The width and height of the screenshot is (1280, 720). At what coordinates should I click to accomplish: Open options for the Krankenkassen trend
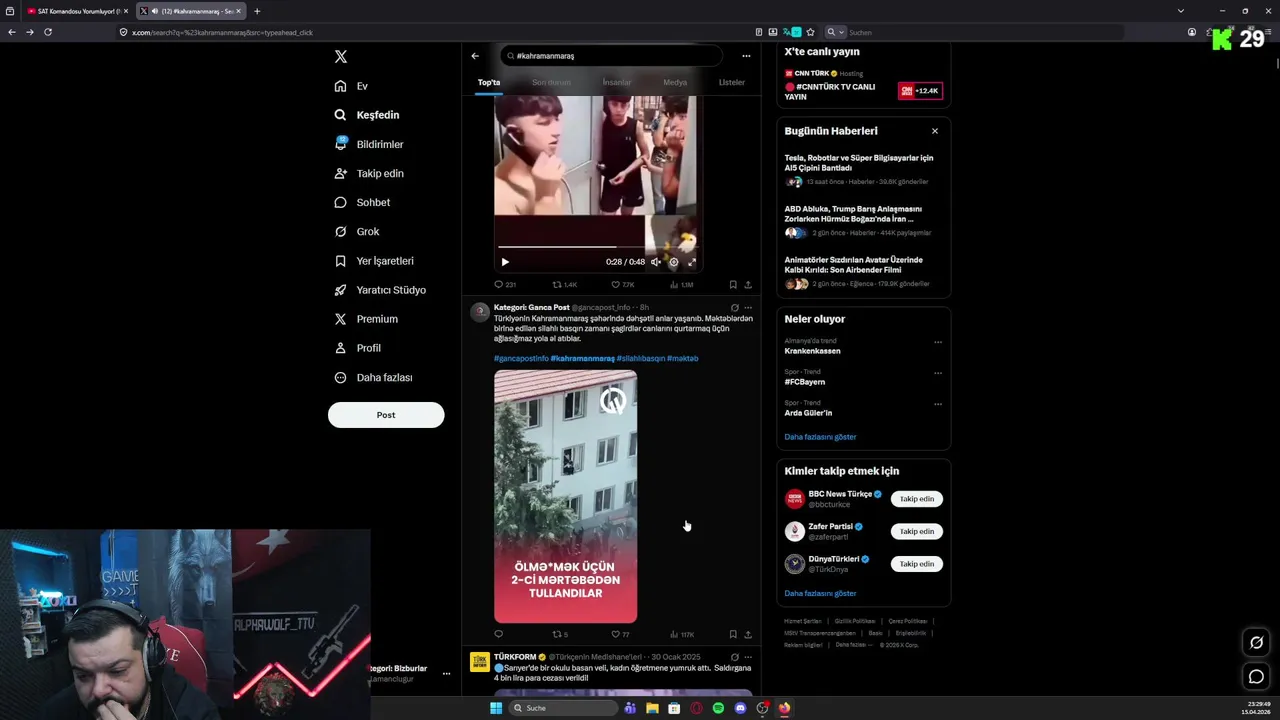pyautogui.click(x=938, y=342)
